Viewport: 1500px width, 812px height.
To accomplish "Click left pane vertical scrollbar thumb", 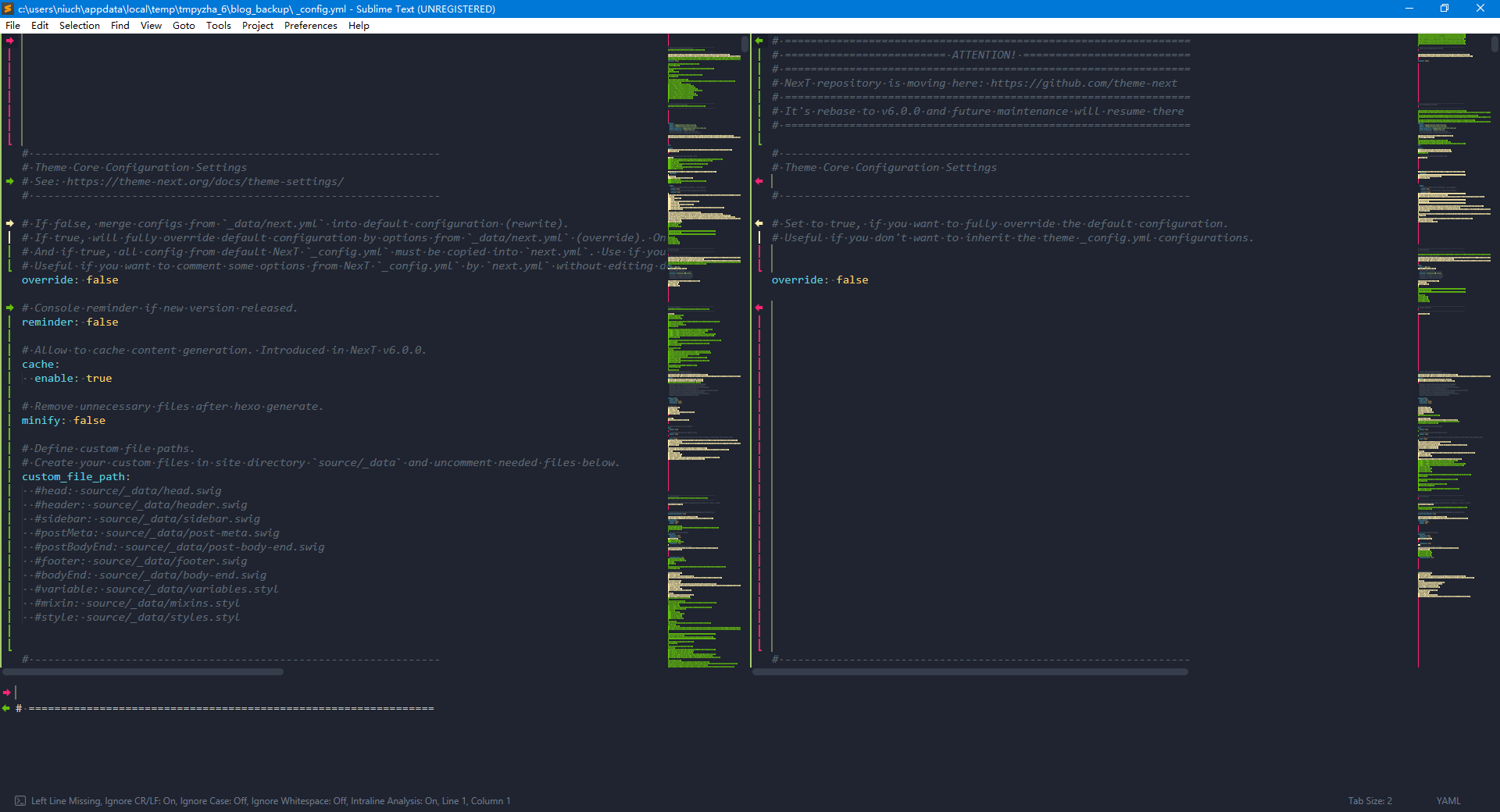I will 745,44.
